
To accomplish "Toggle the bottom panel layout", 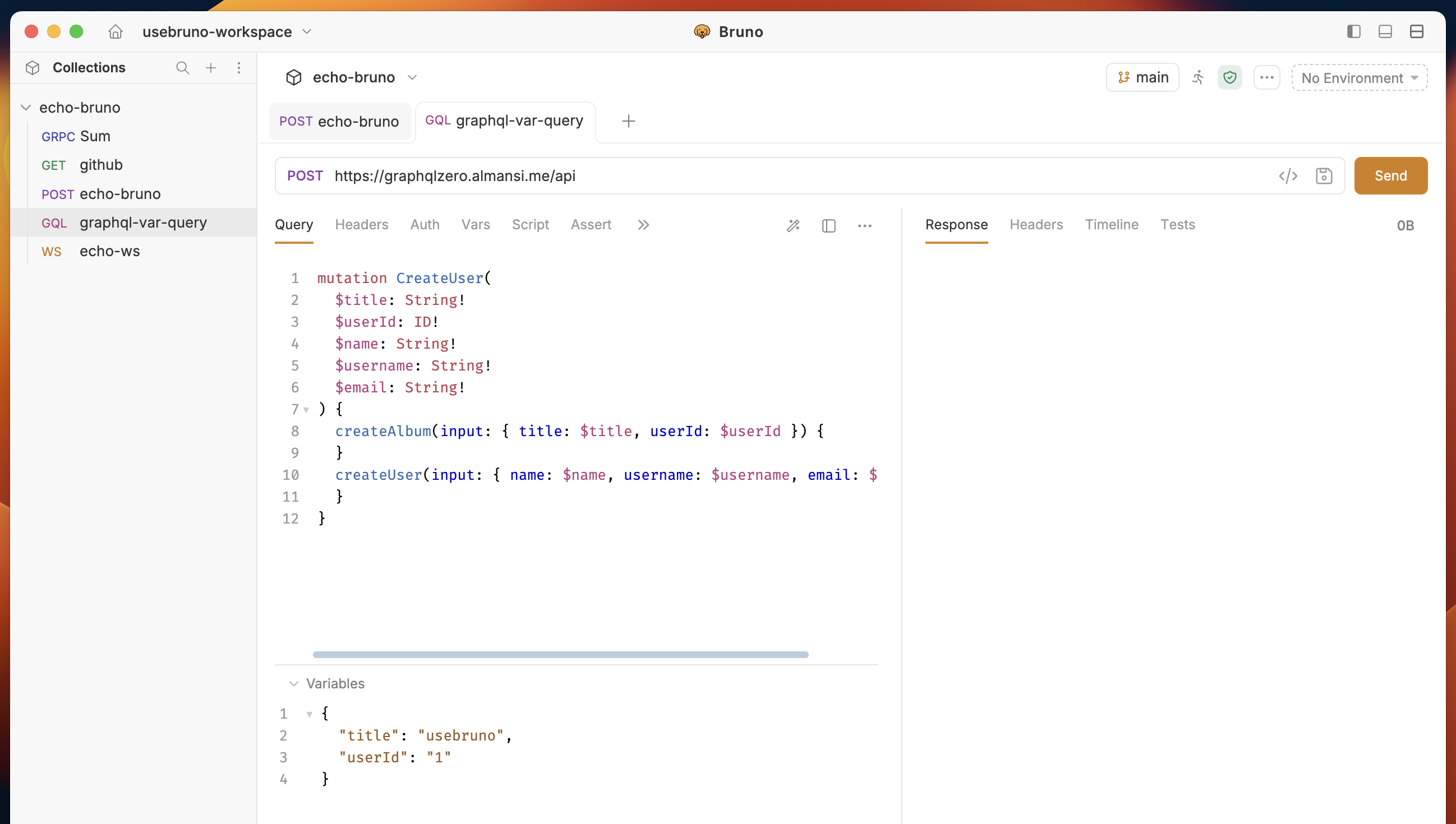I will pyautogui.click(x=1385, y=32).
